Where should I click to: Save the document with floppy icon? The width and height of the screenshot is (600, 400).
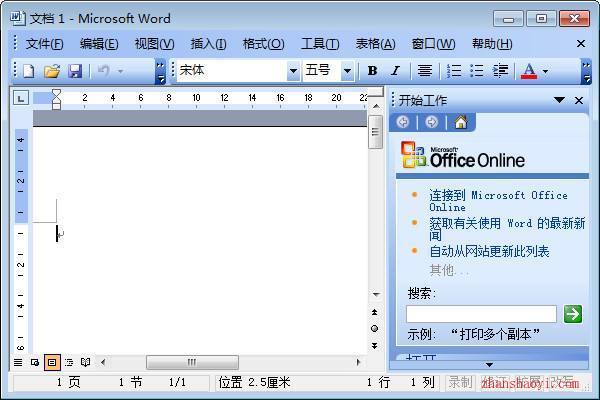[x=75, y=71]
